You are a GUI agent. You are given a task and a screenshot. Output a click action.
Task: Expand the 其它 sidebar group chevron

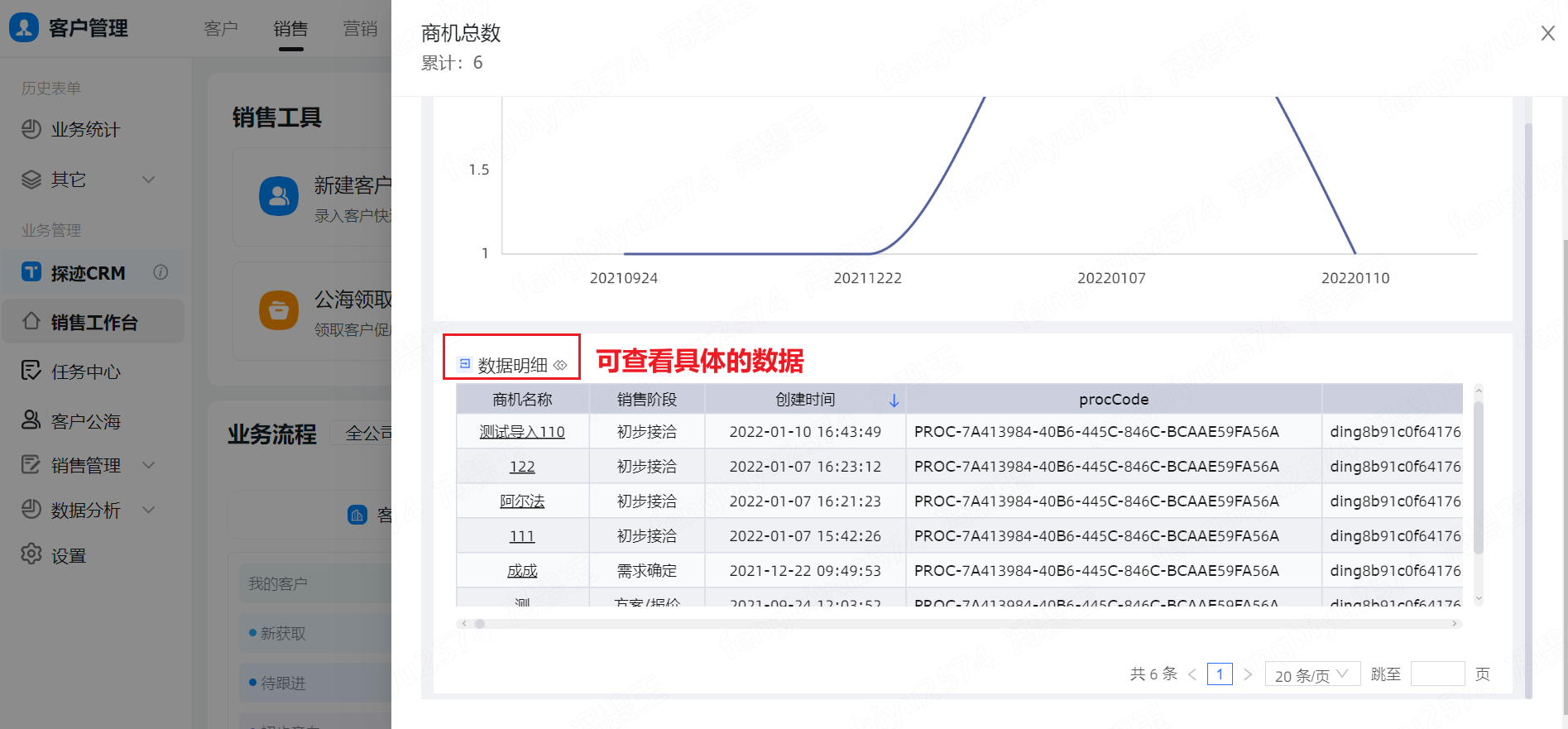[x=149, y=180]
